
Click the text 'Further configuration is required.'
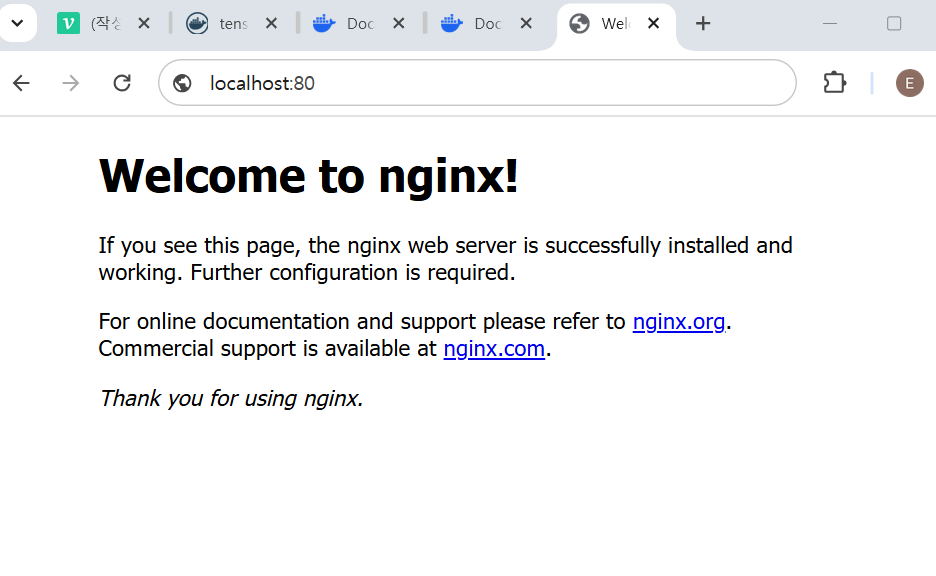click(x=353, y=273)
